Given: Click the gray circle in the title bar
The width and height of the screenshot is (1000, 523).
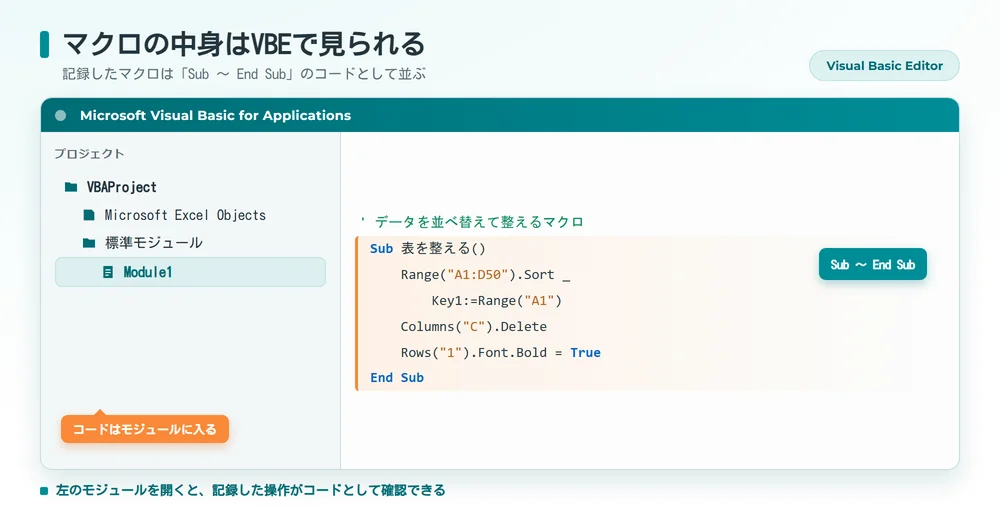Looking at the screenshot, I should click(61, 115).
